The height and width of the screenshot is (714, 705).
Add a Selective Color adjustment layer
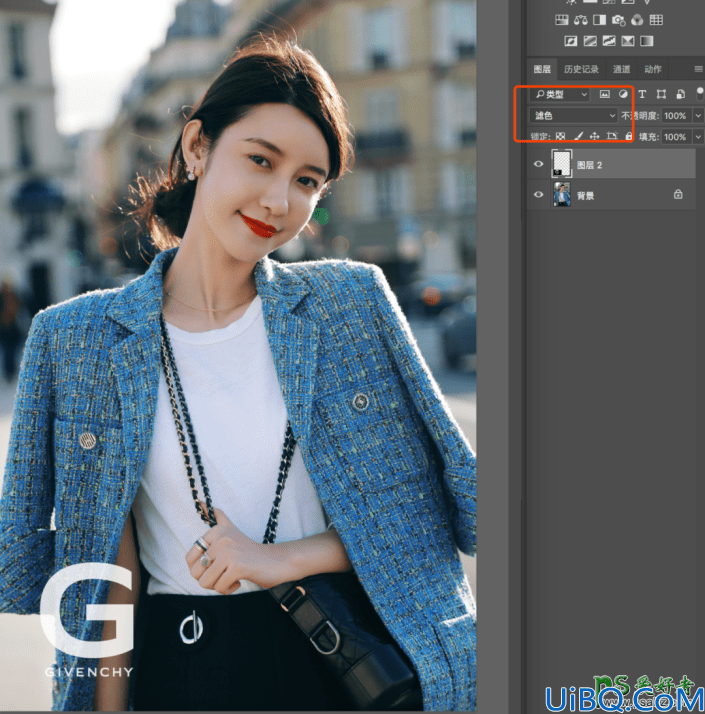pos(628,41)
